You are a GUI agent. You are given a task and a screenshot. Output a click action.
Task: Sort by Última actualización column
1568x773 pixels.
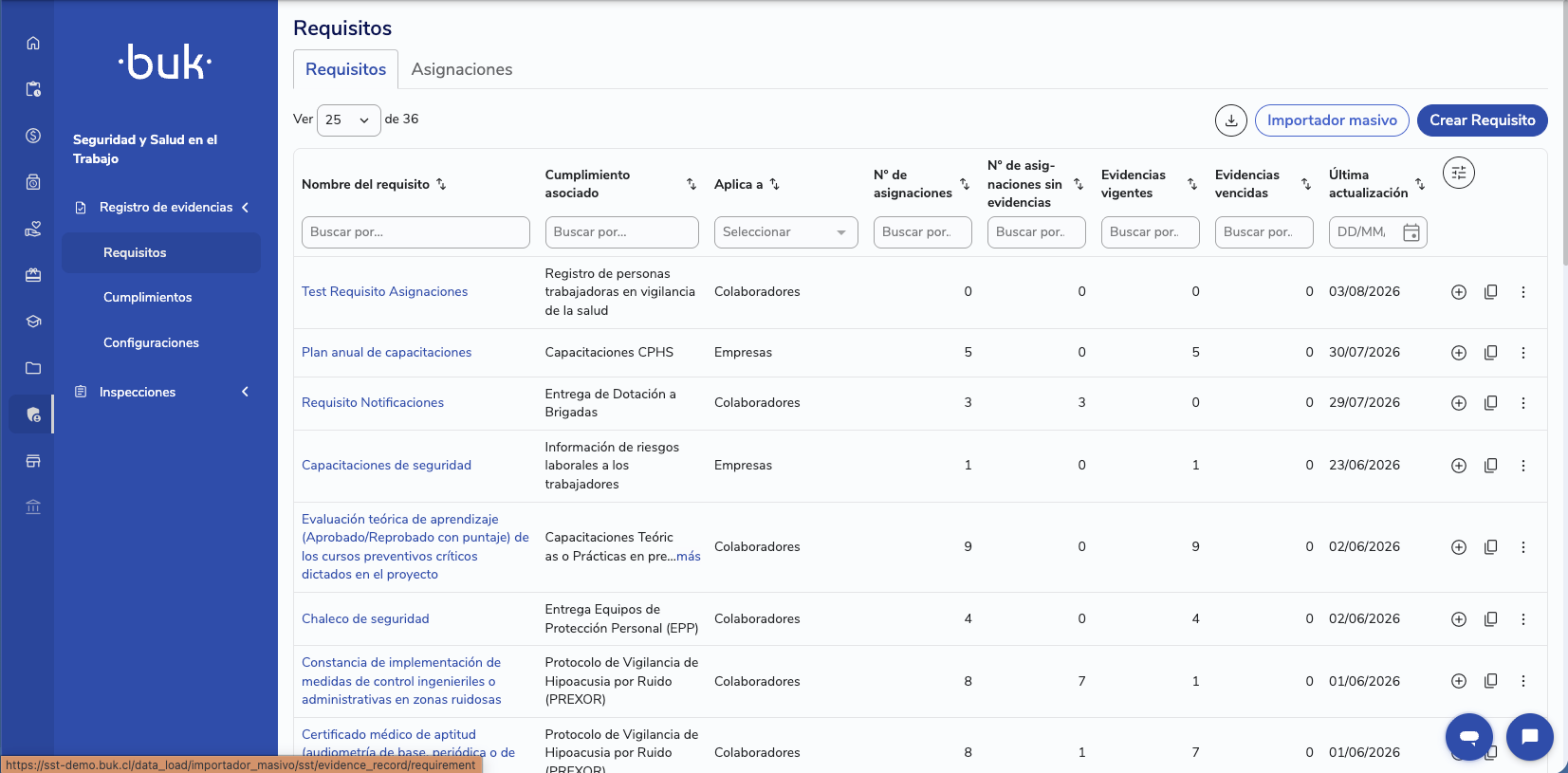coord(1420,184)
